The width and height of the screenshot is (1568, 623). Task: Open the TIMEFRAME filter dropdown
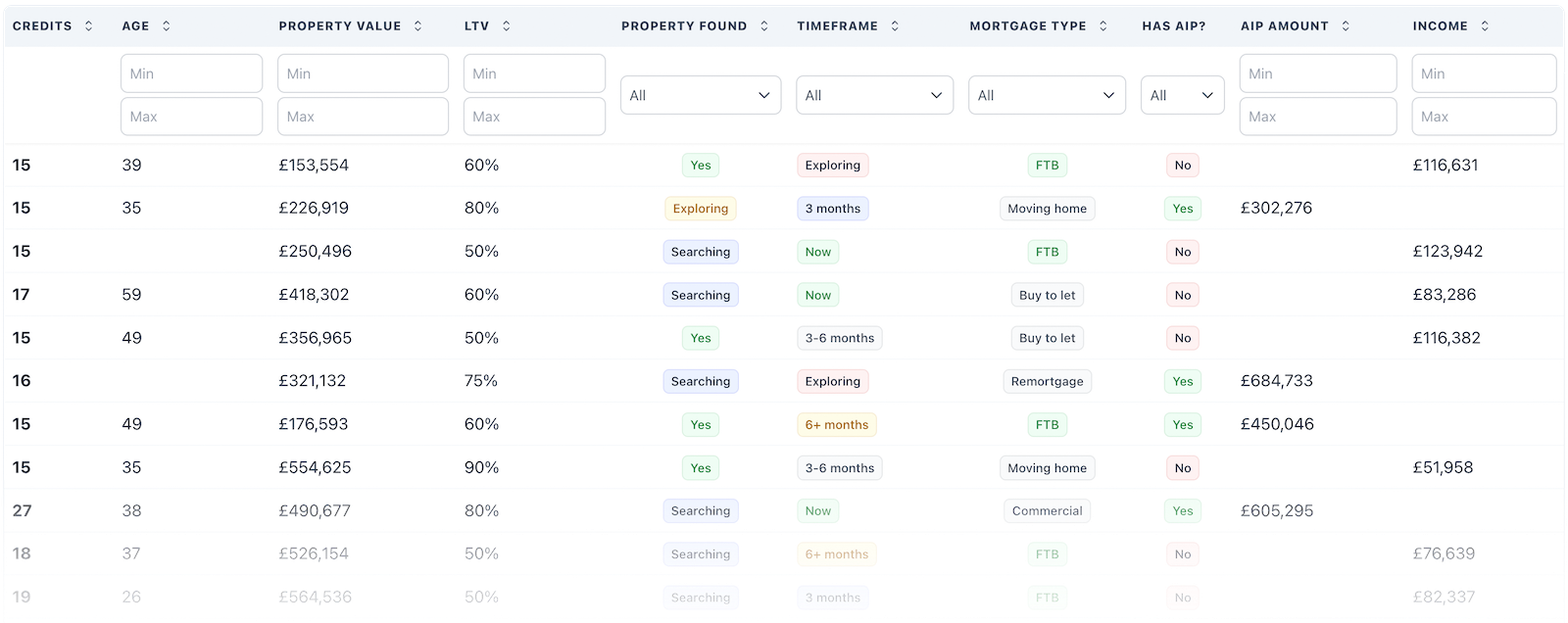point(873,95)
